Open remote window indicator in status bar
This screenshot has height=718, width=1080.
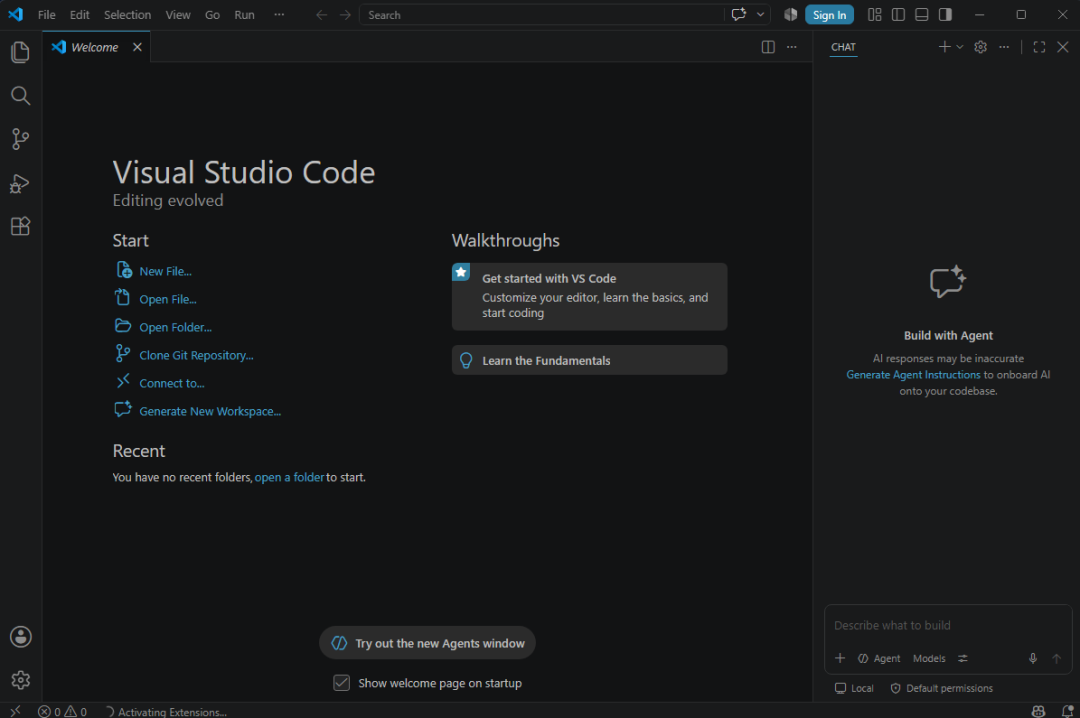[x=15, y=711]
